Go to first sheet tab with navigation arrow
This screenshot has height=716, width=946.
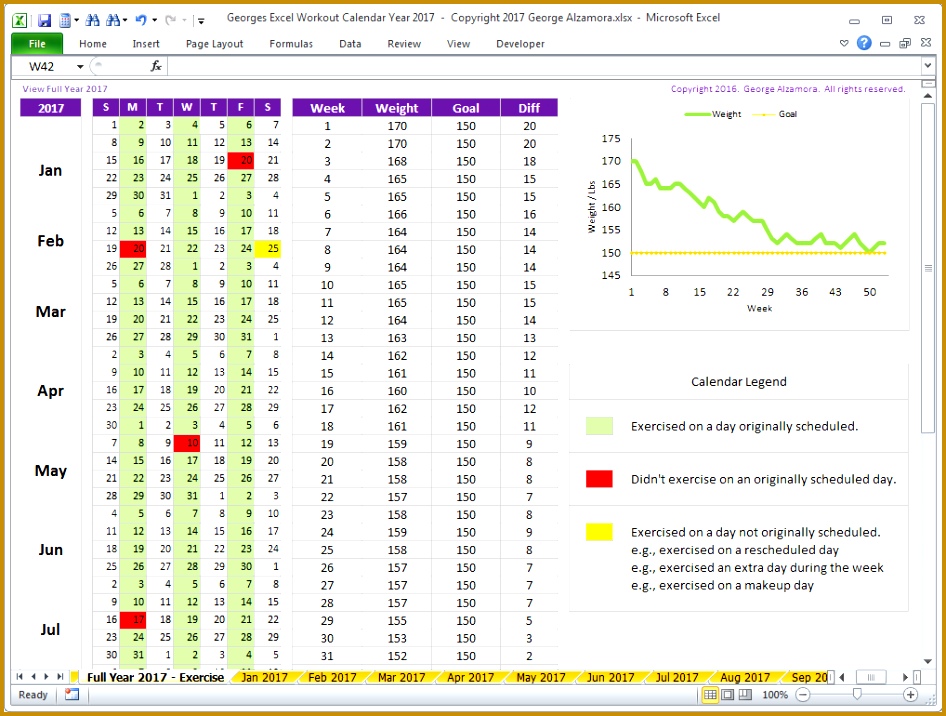[x=20, y=677]
